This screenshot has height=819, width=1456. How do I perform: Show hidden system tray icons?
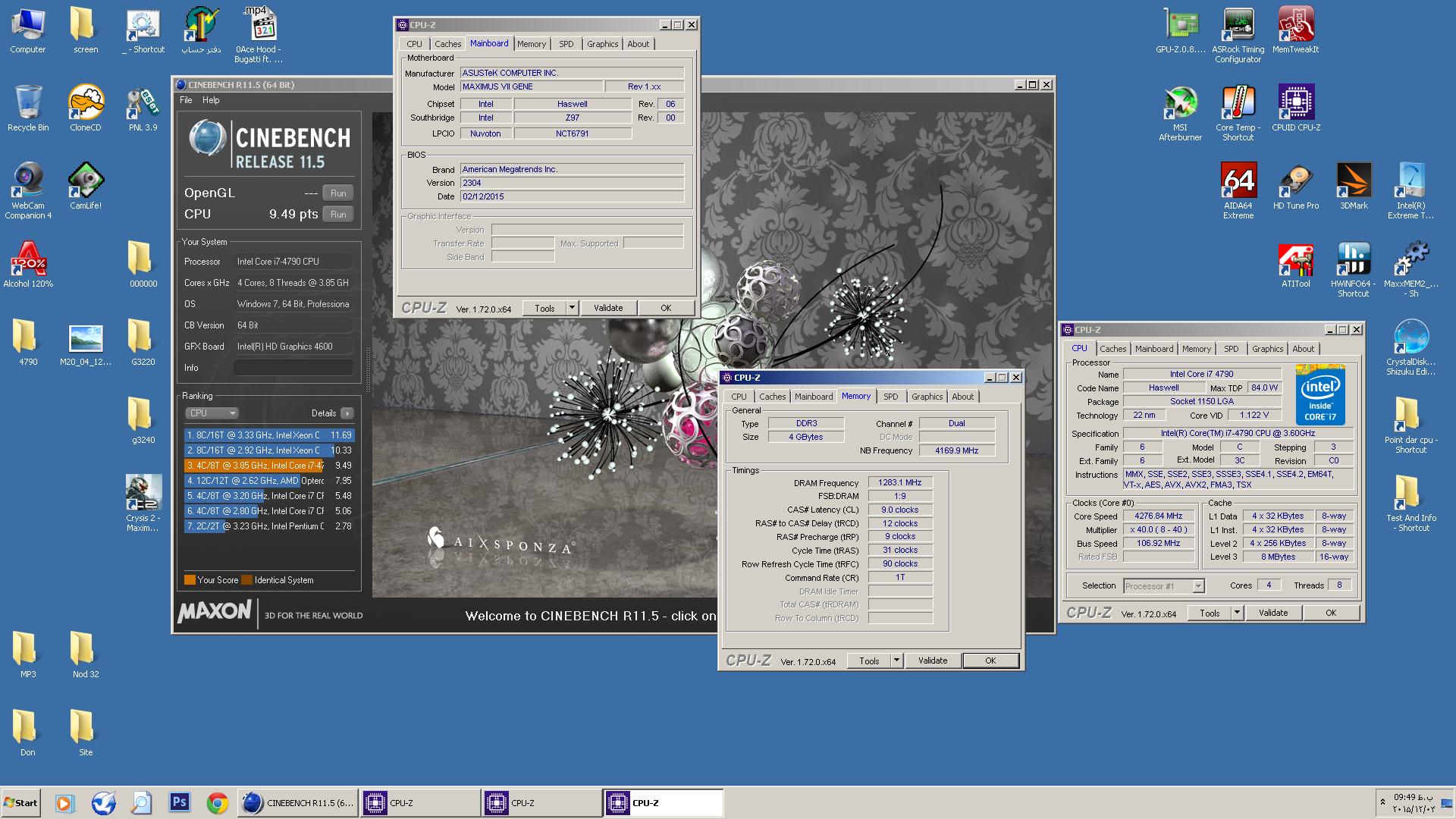(x=1382, y=802)
